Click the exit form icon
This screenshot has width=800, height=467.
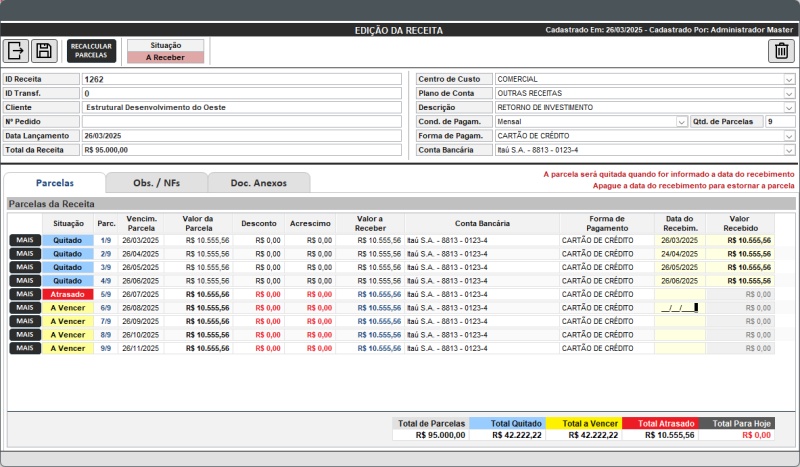click(17, 51)
